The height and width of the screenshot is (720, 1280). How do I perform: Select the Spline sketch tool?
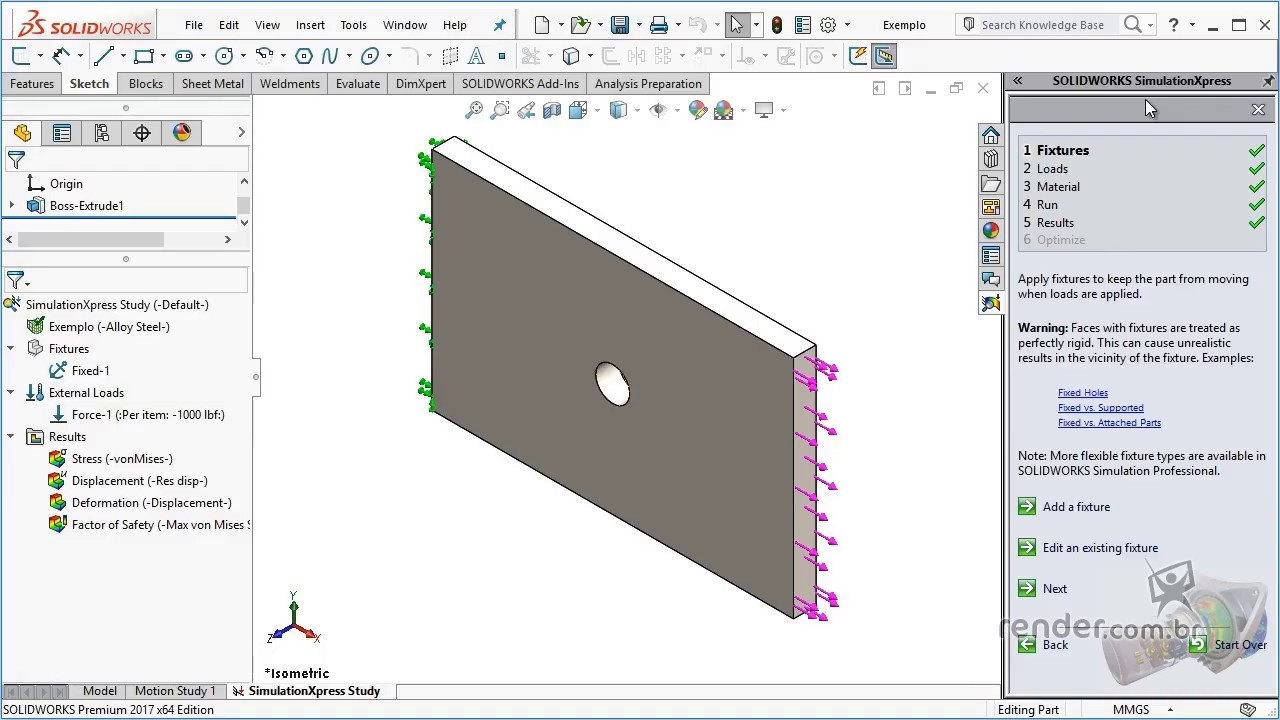[x=329, y=56]
